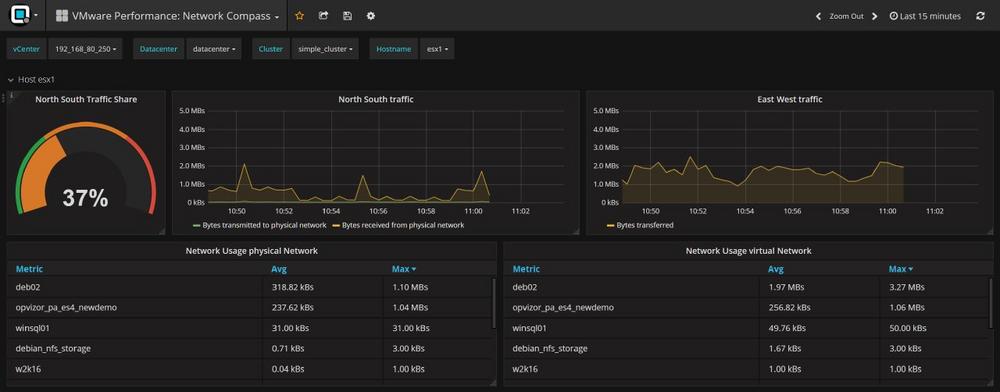Click East West traffic panel title

tap(790, 99)
